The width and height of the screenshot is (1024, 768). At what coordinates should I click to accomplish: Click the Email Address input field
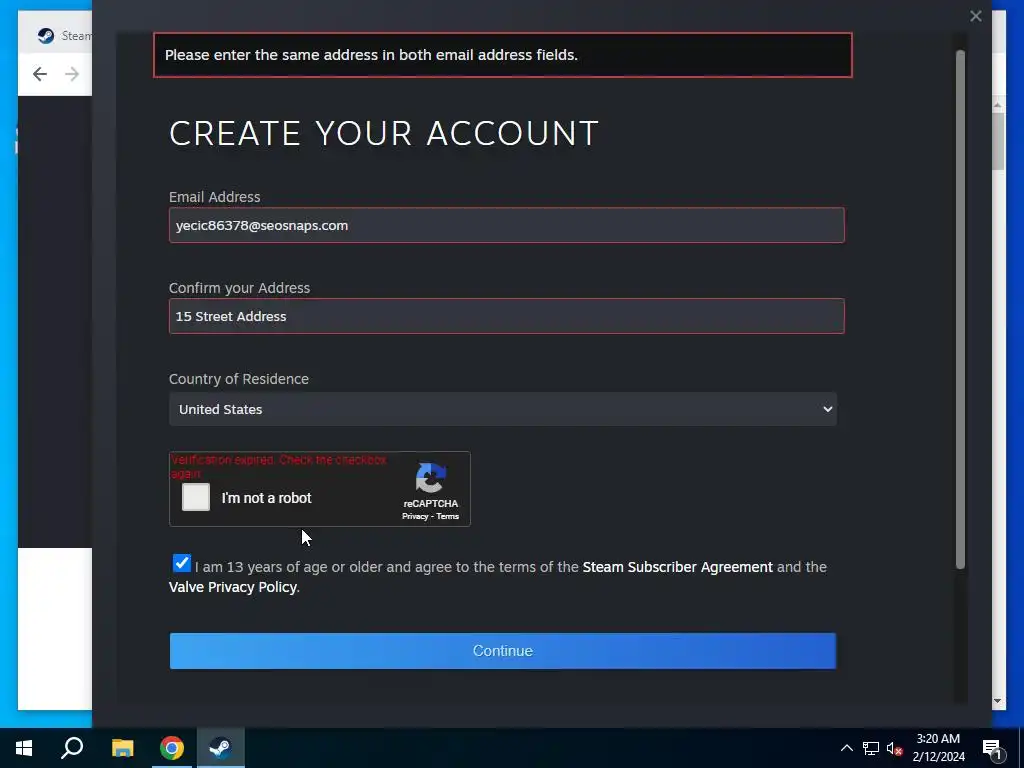[506, 225]
